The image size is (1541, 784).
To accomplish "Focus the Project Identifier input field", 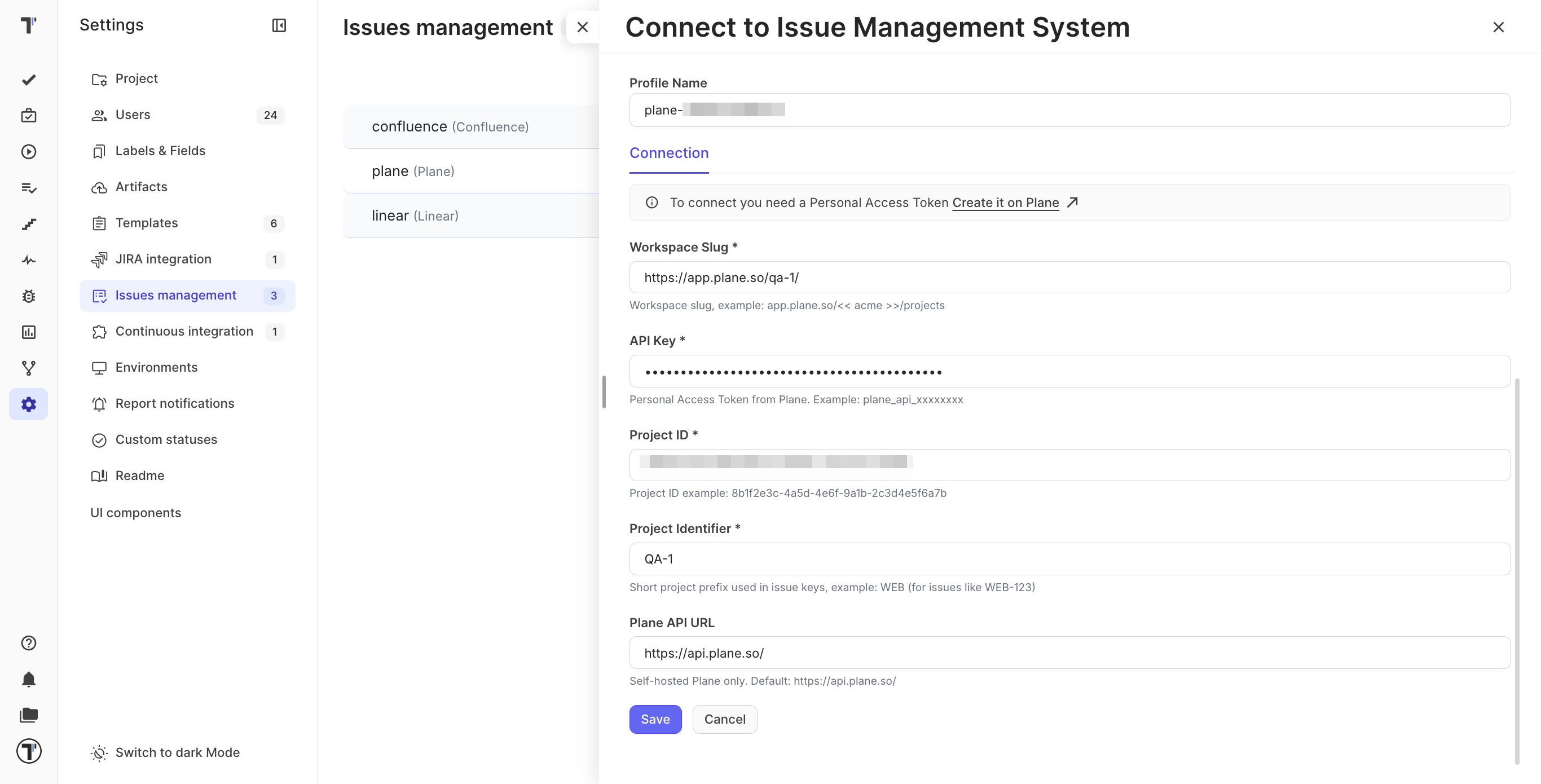I will 1069,559.
